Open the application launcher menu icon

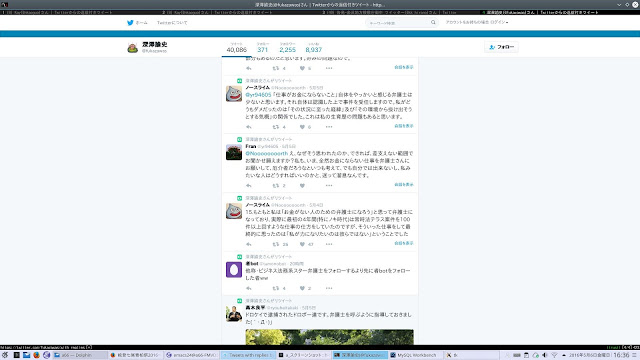tap(5, 355)
